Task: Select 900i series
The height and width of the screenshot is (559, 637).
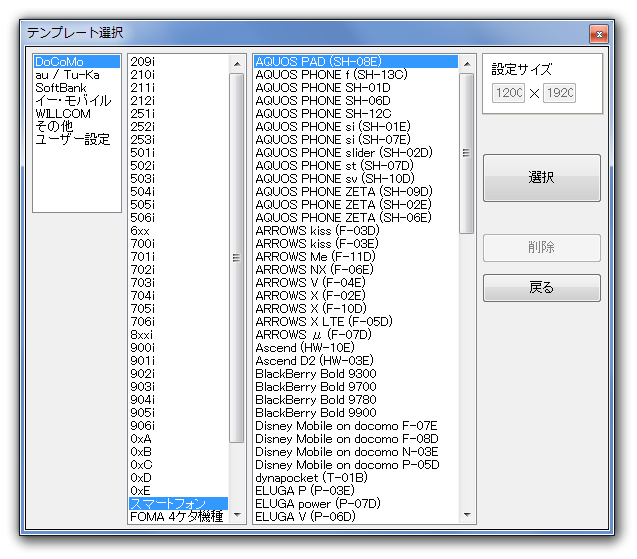Action: 178,348
